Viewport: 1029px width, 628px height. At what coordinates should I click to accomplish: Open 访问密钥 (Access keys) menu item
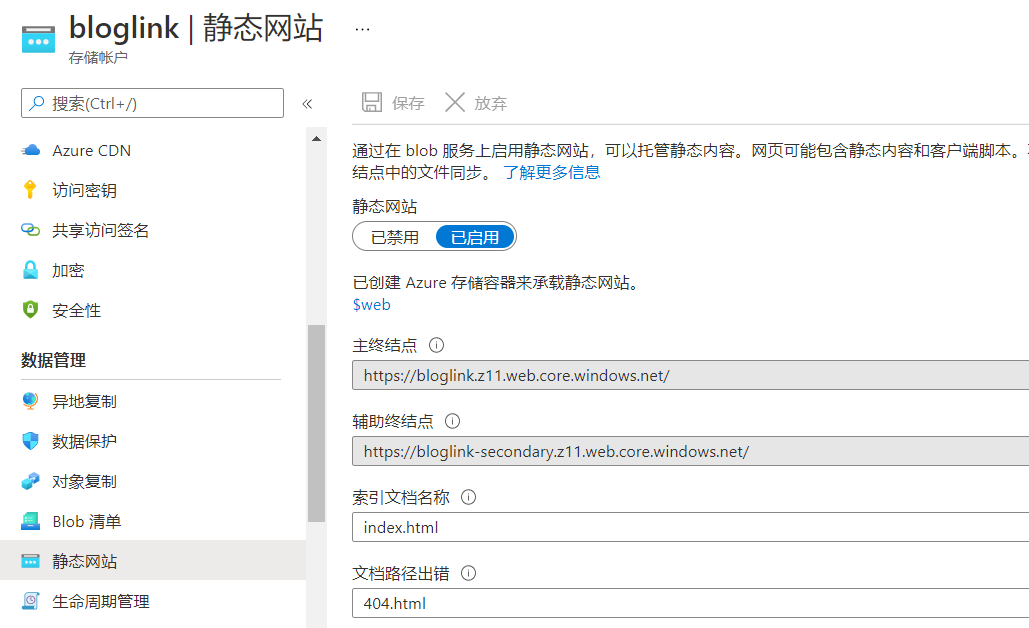click(x=153, y=190)
